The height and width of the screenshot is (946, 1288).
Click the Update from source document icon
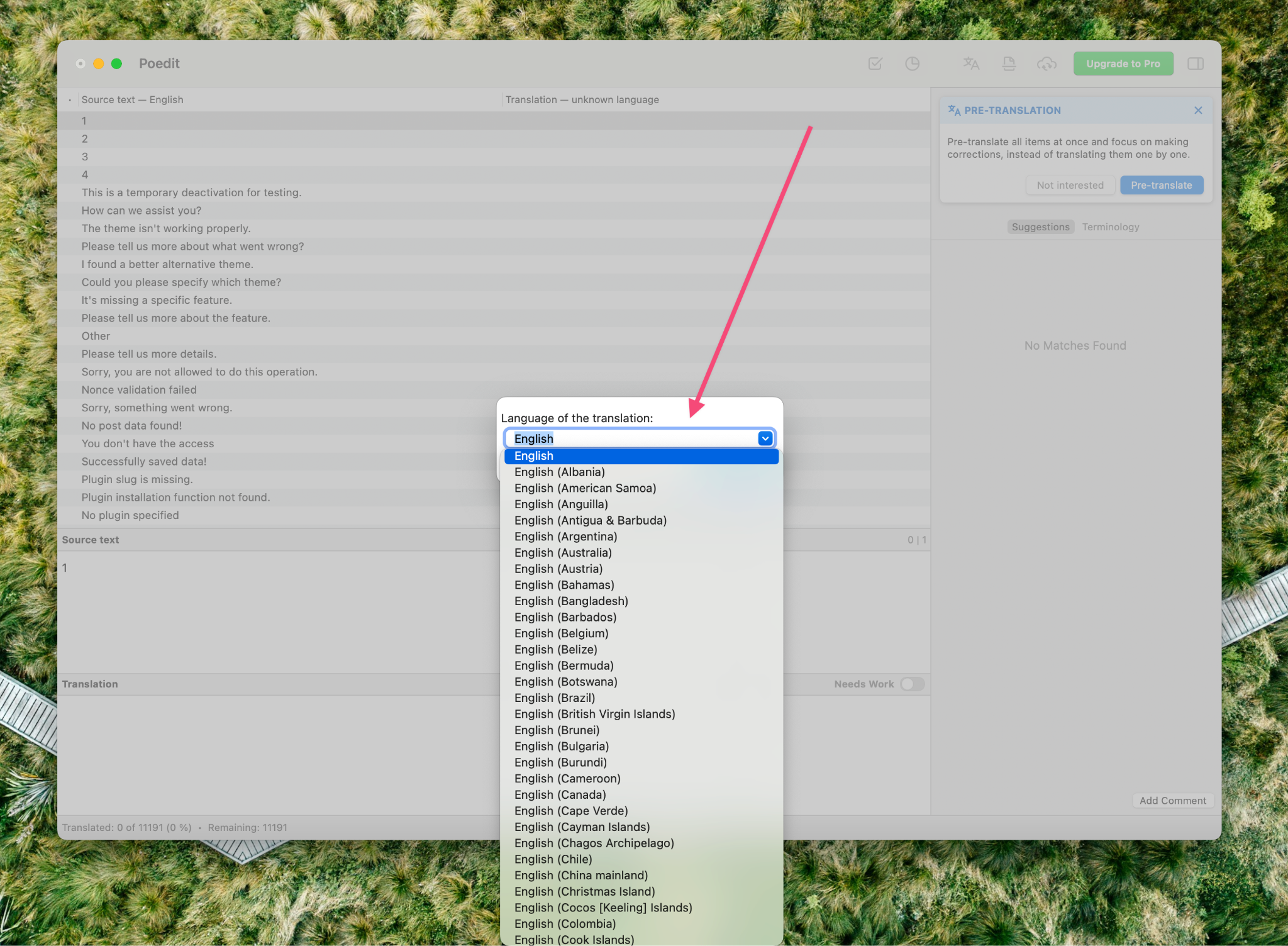[1009, 64]
